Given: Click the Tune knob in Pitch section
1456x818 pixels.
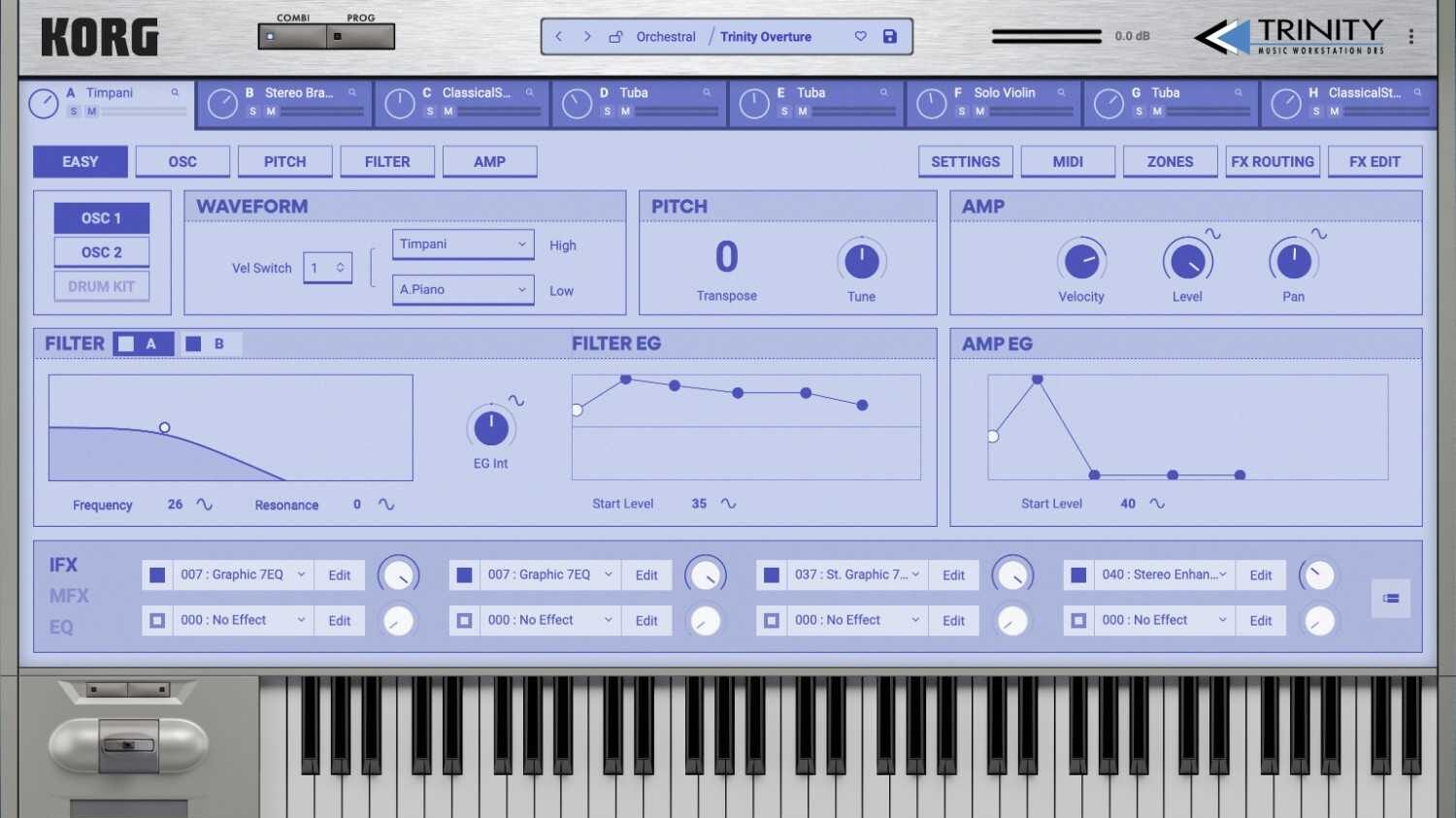Looking at the screenshot, I should 861,261.
